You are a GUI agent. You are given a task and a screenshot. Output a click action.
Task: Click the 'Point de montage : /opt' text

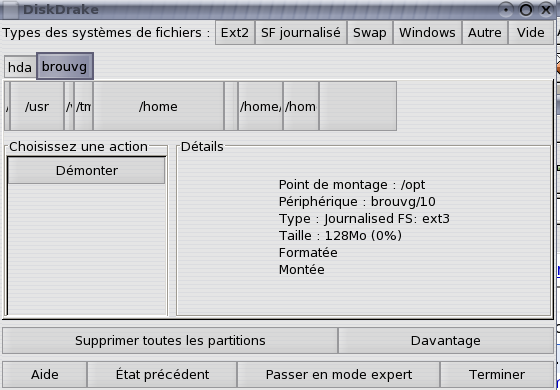coord(352,185)
